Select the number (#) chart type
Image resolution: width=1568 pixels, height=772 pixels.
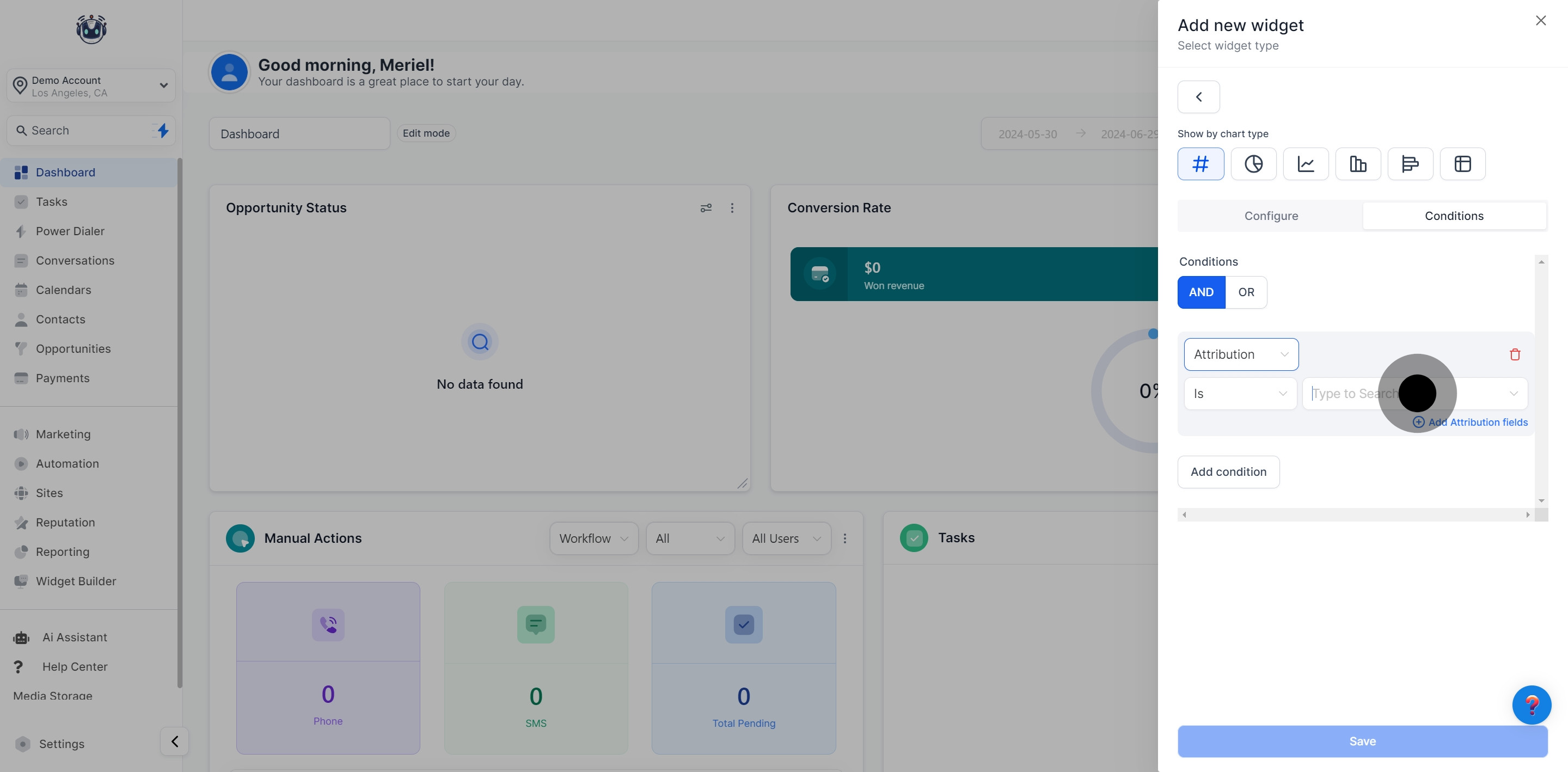[1200, 164]
